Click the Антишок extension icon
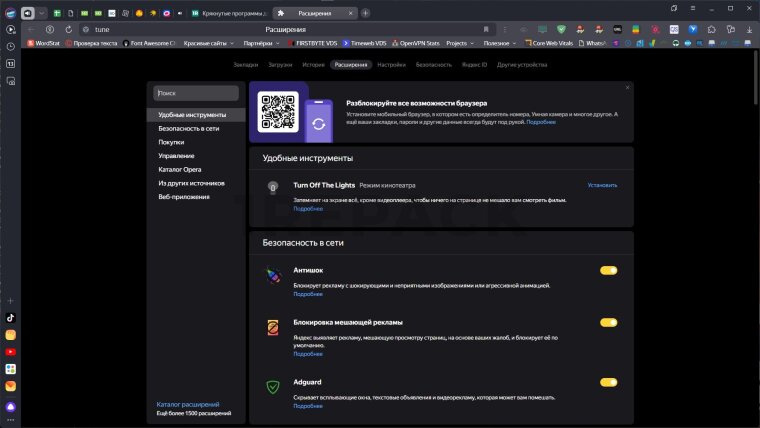The image size is (760, 428). (272, 274)
